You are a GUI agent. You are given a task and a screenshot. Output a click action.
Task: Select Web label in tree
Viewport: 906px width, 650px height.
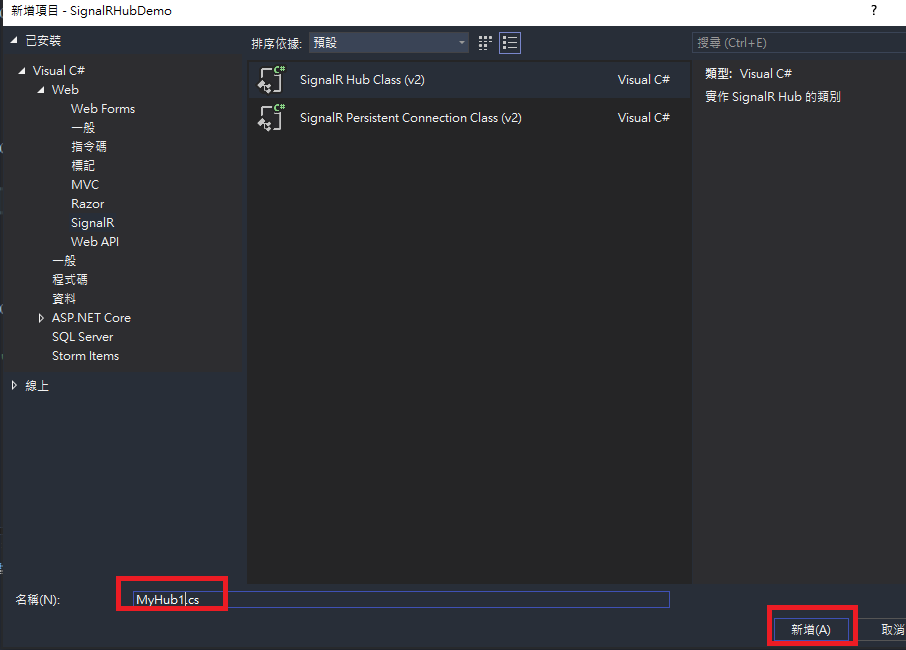pyautogui.click(x=65, y=90)
